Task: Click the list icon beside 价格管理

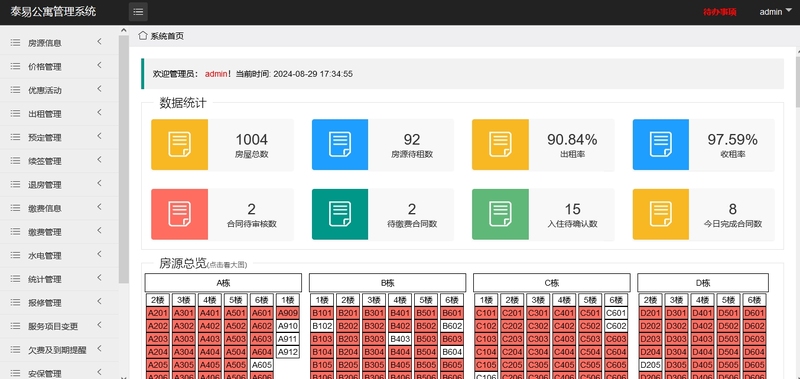Action: (x=15, y=66)
